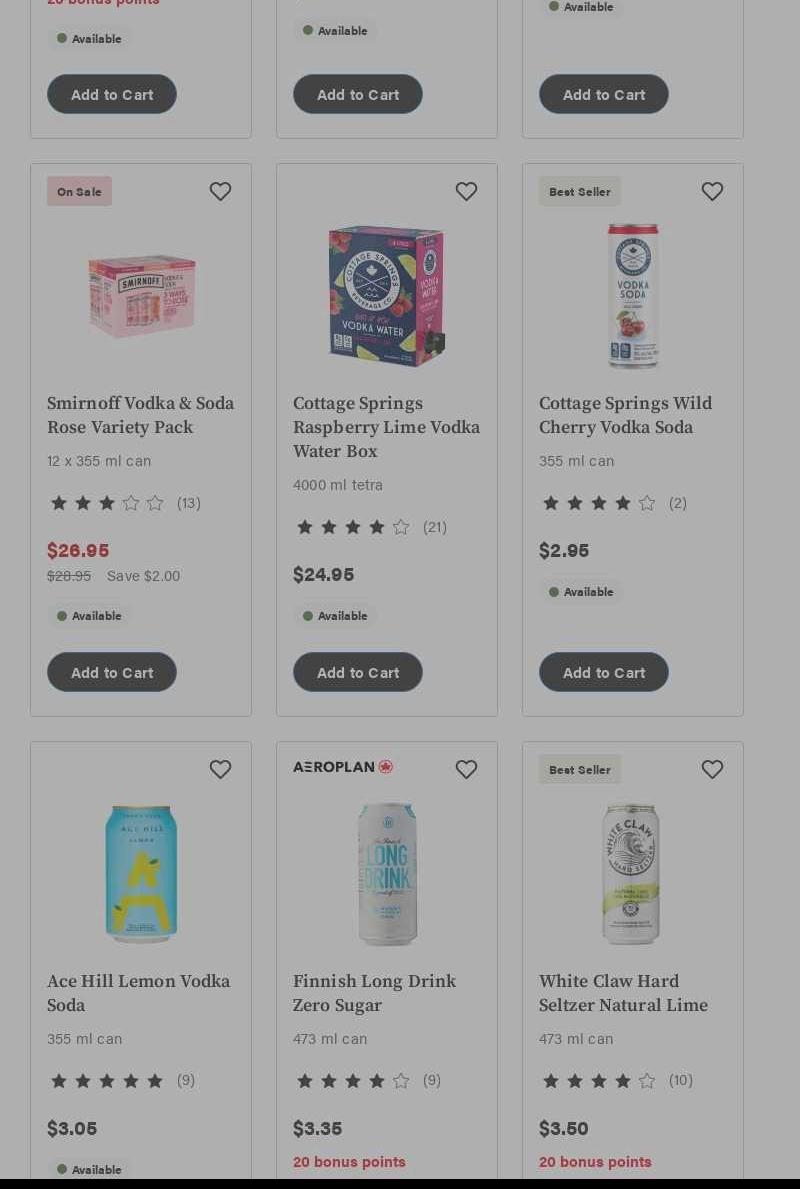800x1189 pixels.
Task: Save Ace Hill Lemon Vodka Soda to favorites
Action: click(x=221, y=769)
